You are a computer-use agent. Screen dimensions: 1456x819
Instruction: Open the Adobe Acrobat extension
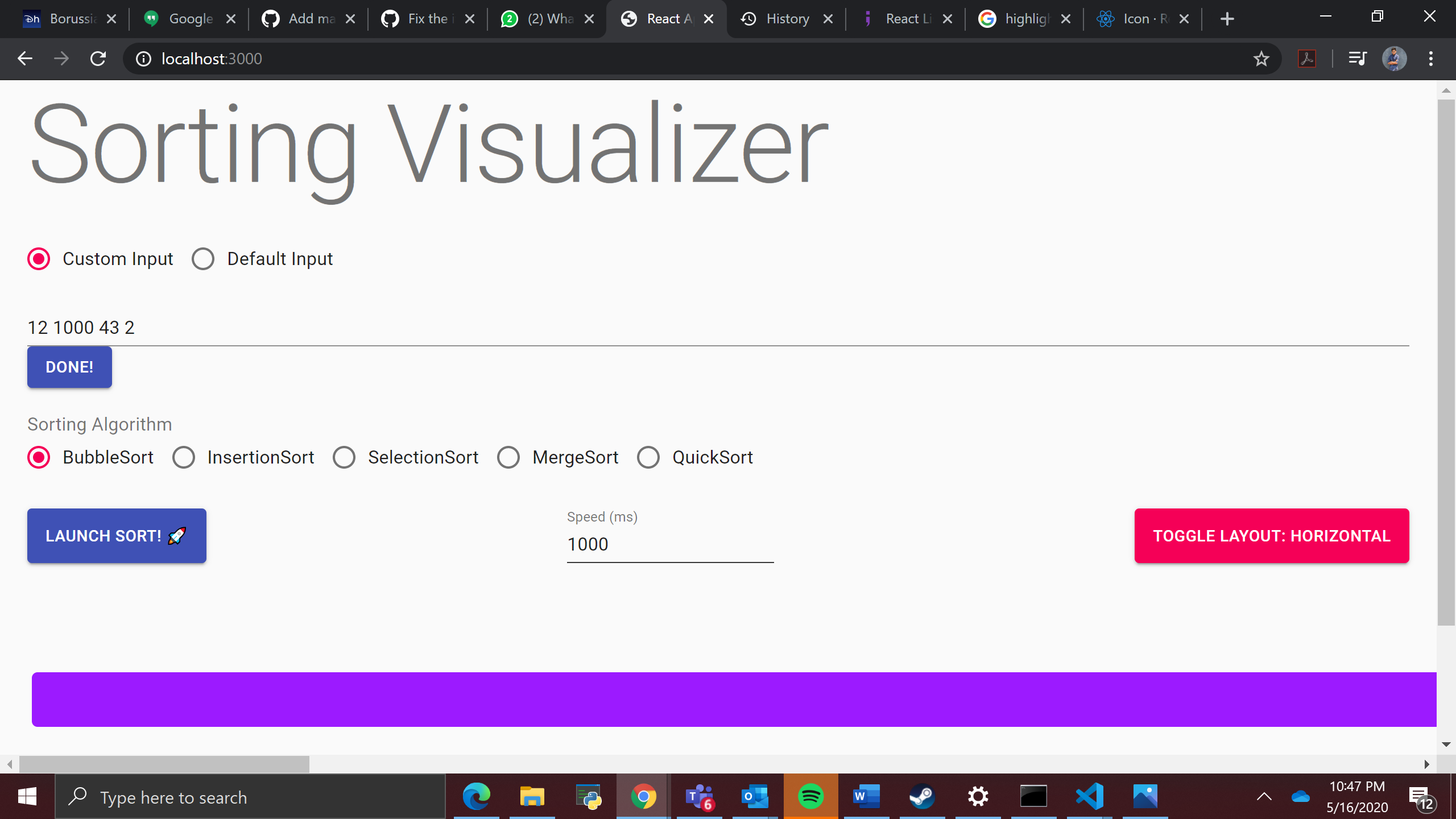click(1306, 58)
